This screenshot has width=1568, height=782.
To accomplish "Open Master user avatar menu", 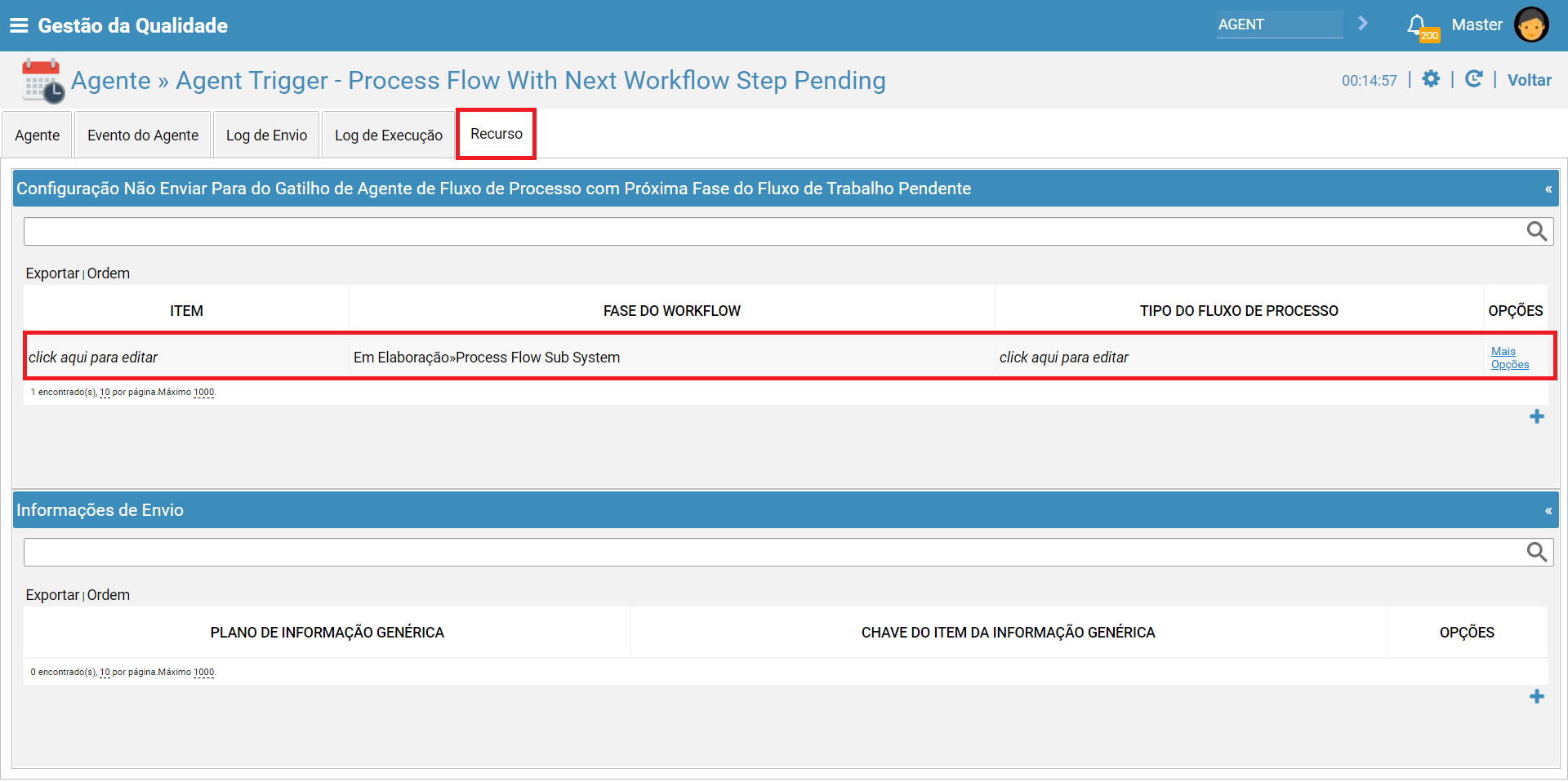I will point(1530,24).
